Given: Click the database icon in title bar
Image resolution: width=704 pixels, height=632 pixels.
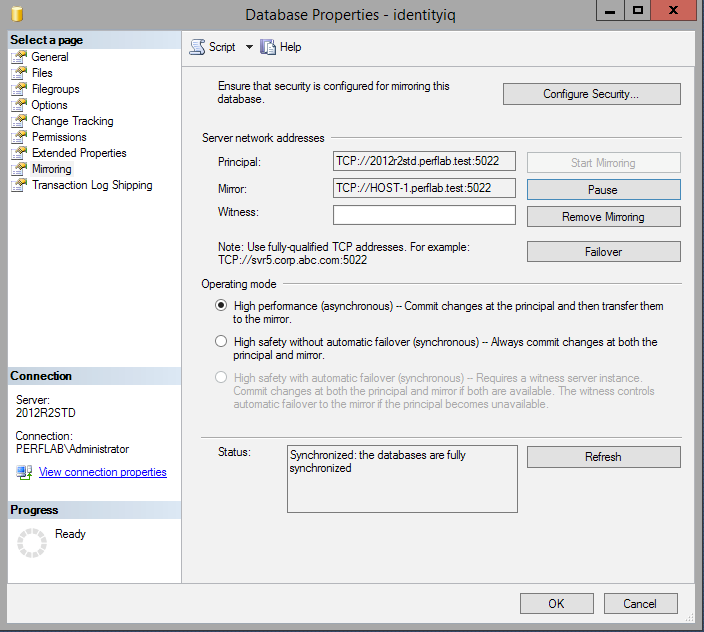Looking at the screenshot, I should (17, 14).
